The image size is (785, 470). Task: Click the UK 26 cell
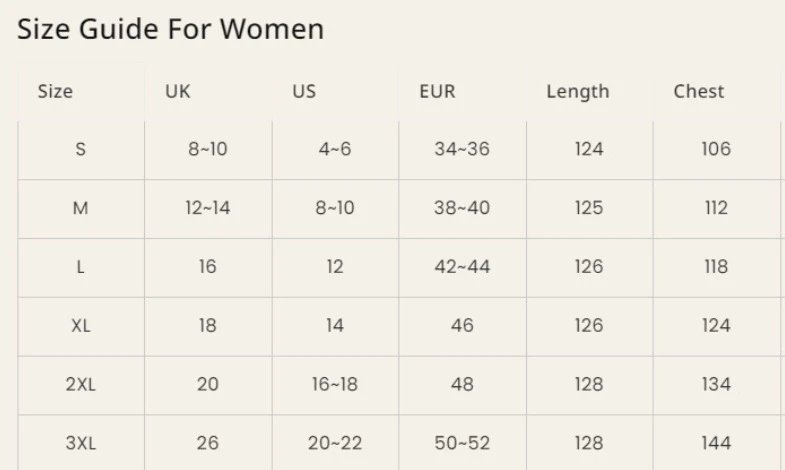pos(208,443)
